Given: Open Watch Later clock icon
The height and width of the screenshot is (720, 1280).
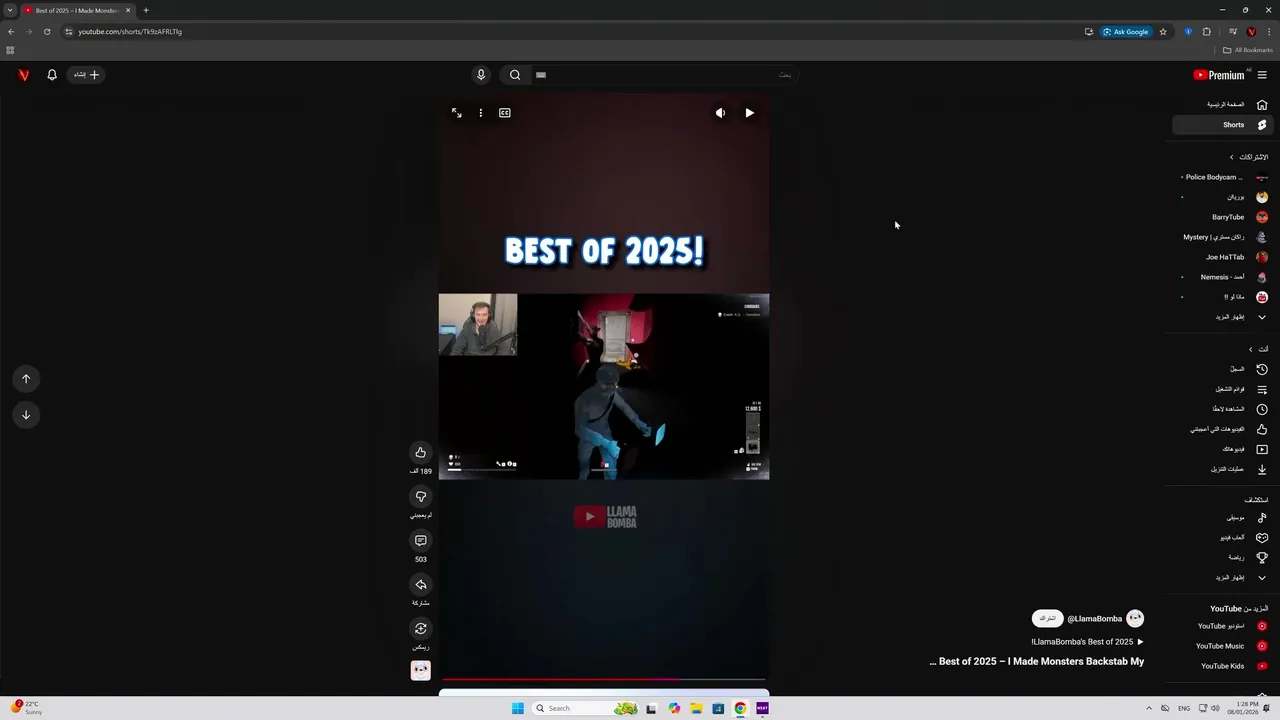Looking at the screenshot, I should pyautogui.click(x=1262, y=409).
